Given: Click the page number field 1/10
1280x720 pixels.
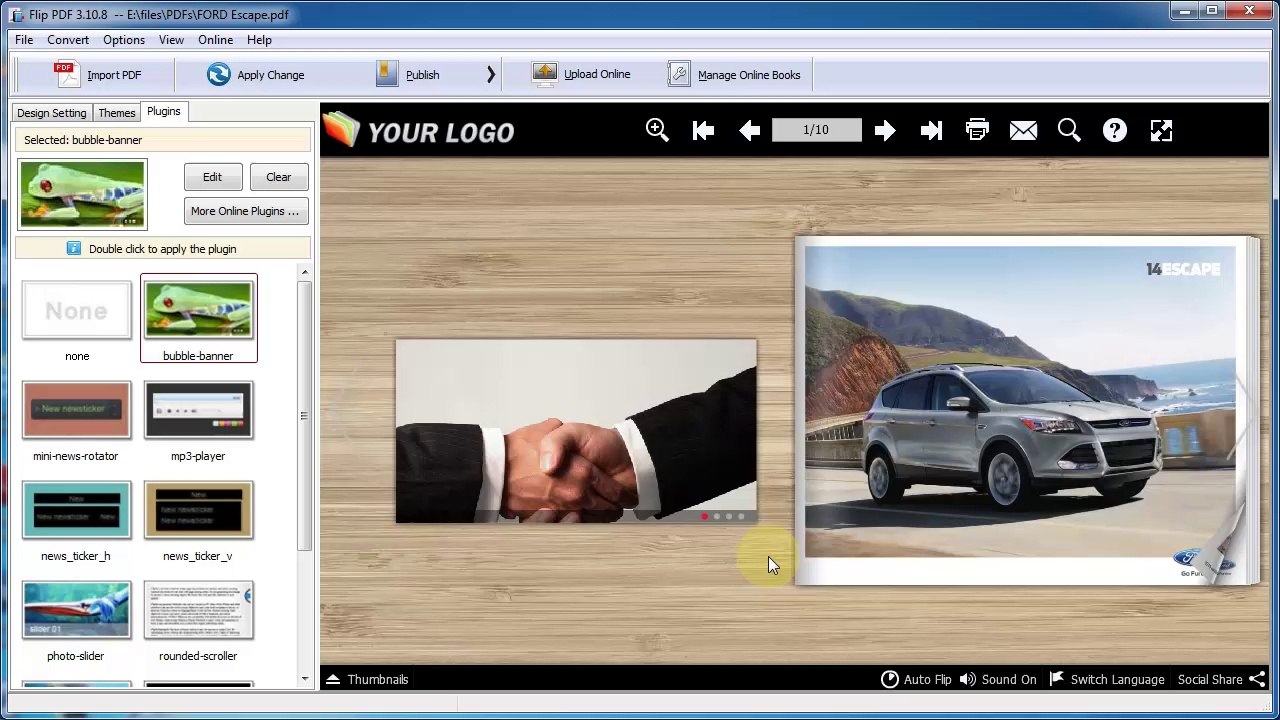Looking at the screenshot, I should pyautogui.click(x=816, y=130).
